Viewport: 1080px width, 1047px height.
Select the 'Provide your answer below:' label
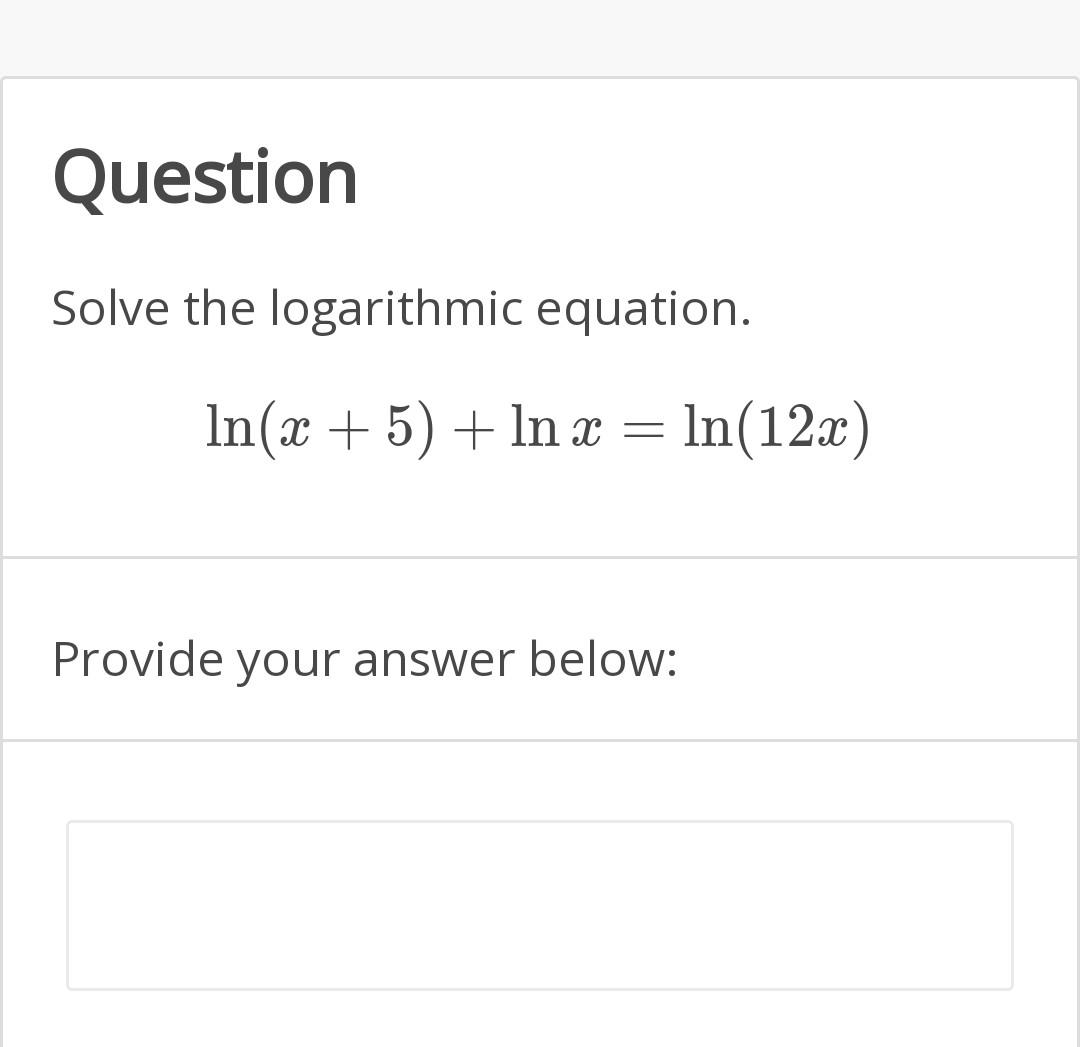[366, 658]
